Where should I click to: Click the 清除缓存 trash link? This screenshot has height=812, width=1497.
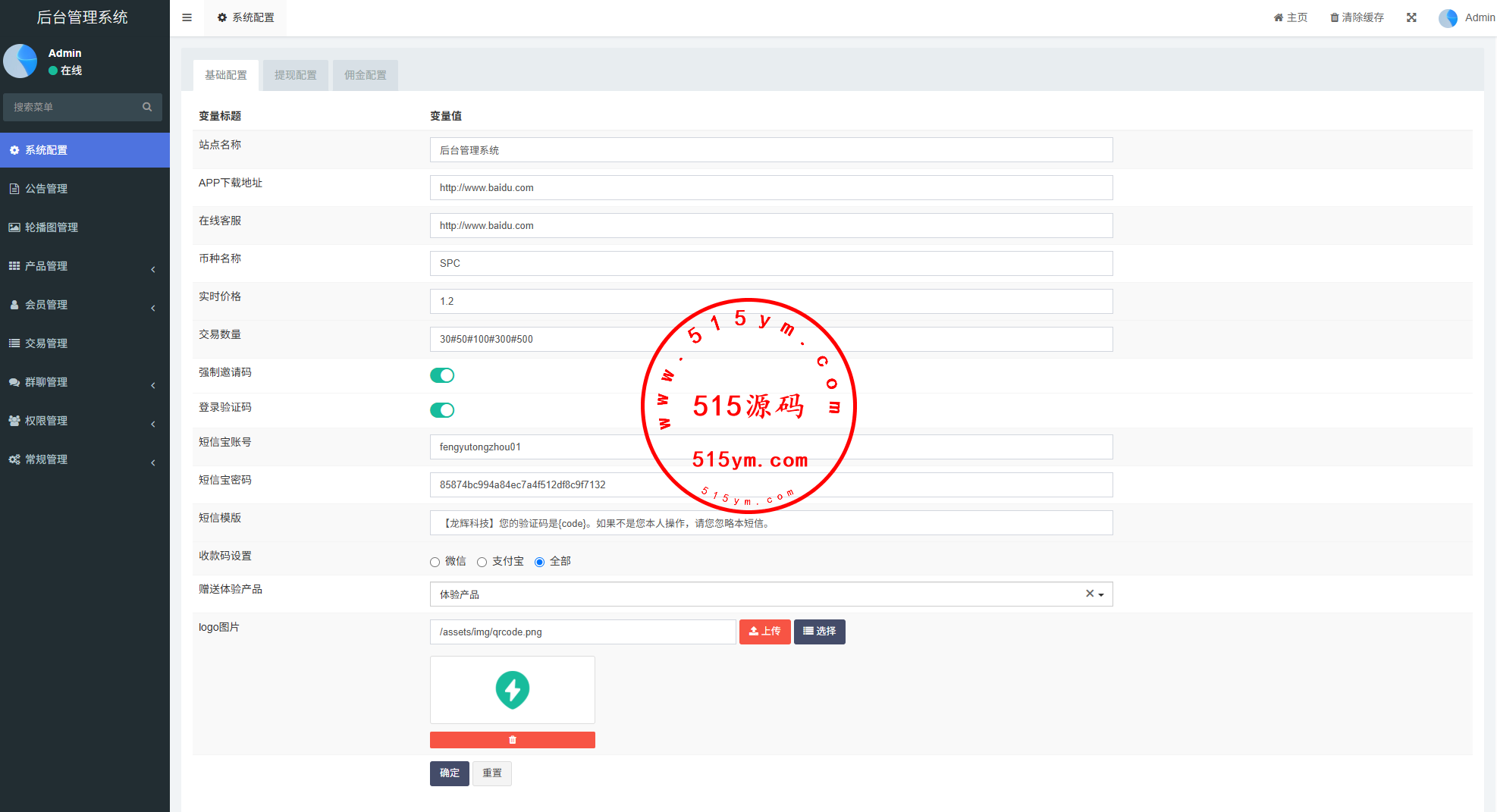(1357, 17)
